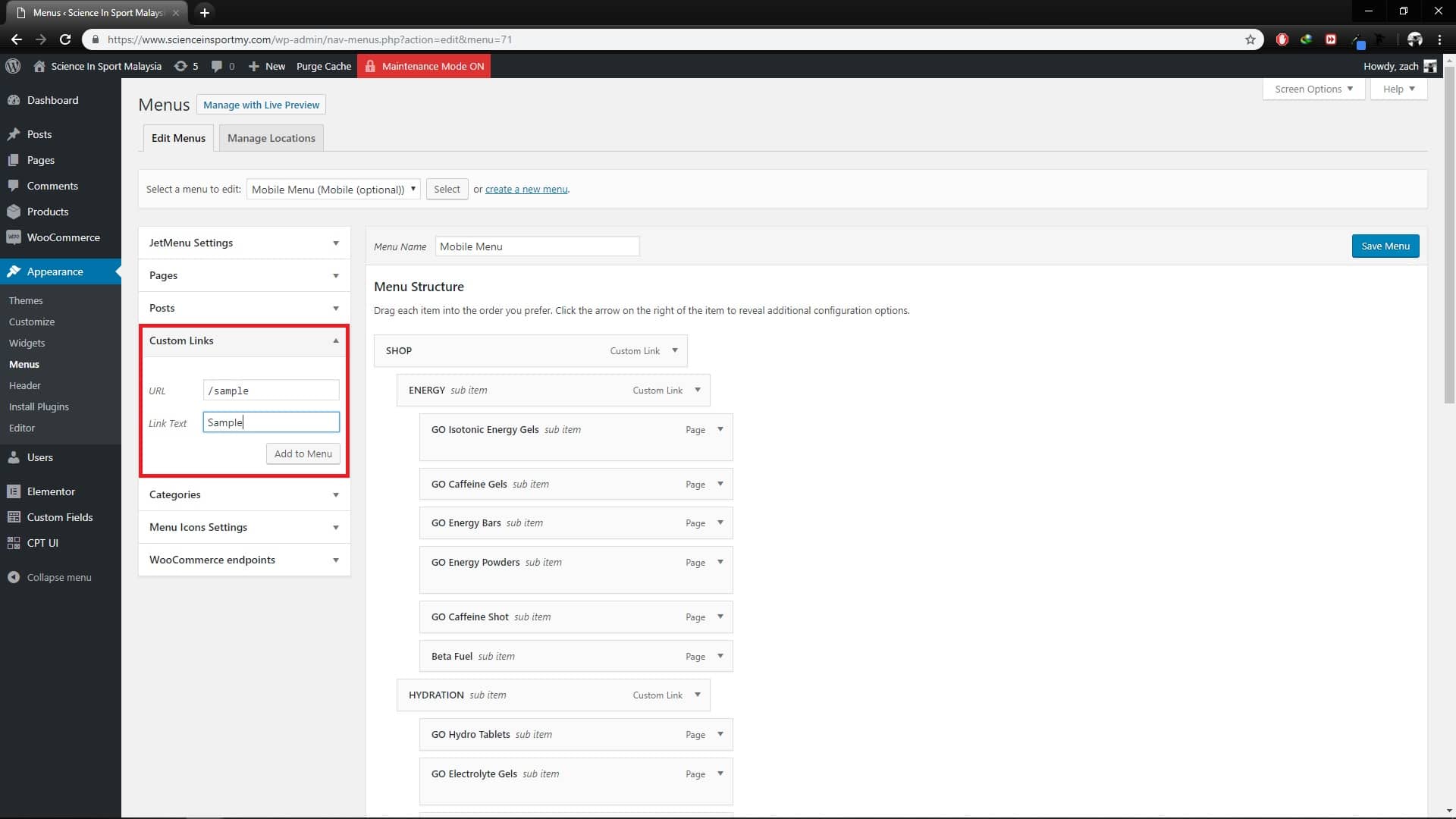The width and height of the screenshot is (1456, 819).
Task: Click the WordPress logo icon
Action: 13,66
